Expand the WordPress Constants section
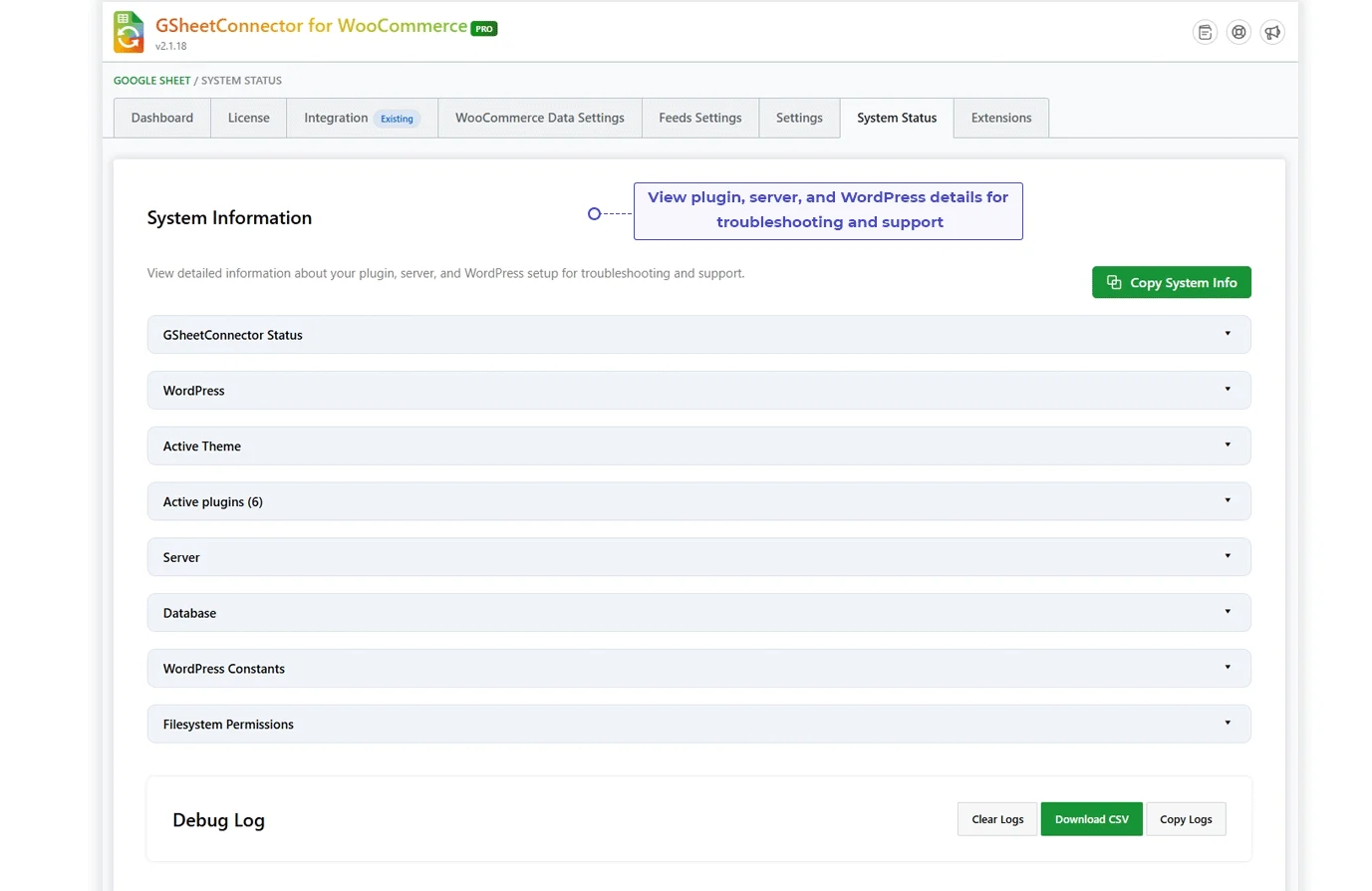The width and height of the screenshot is (1372, 891). point(699,669)
